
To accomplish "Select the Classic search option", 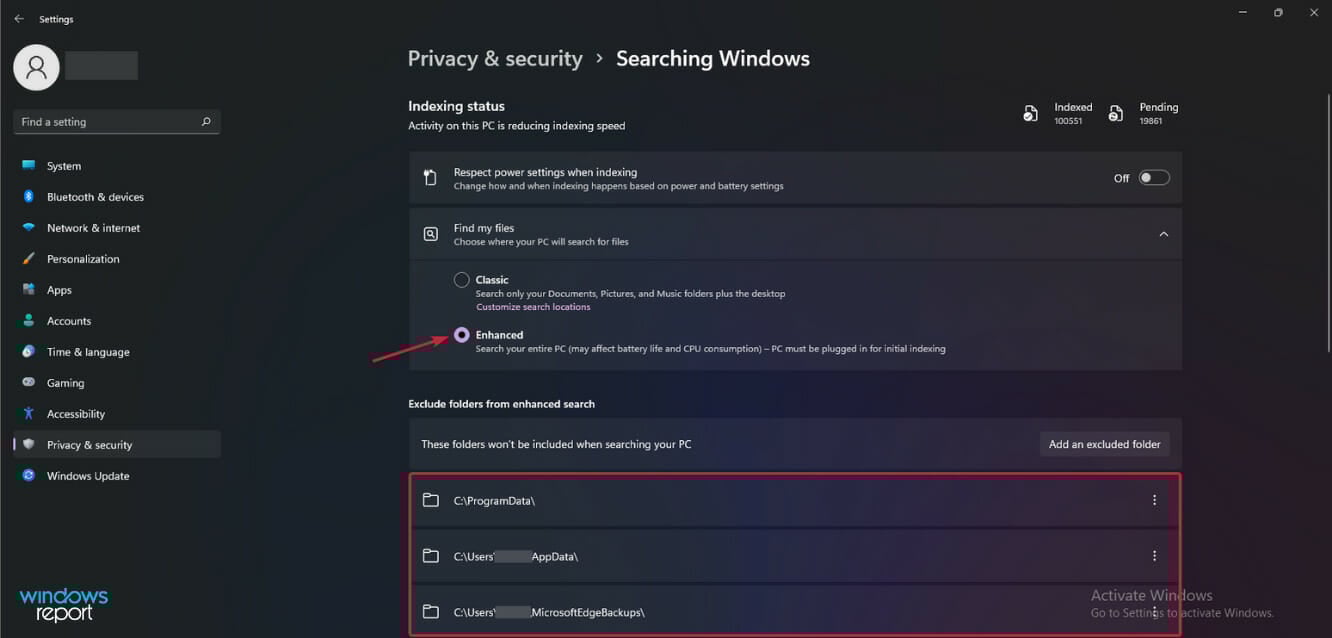I will [462, 280].
